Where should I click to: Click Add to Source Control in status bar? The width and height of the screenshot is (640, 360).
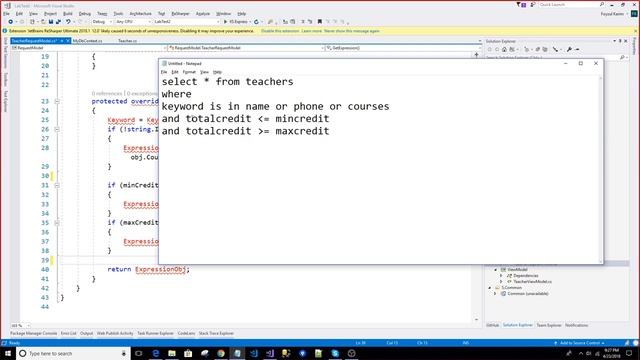[580, 343]
